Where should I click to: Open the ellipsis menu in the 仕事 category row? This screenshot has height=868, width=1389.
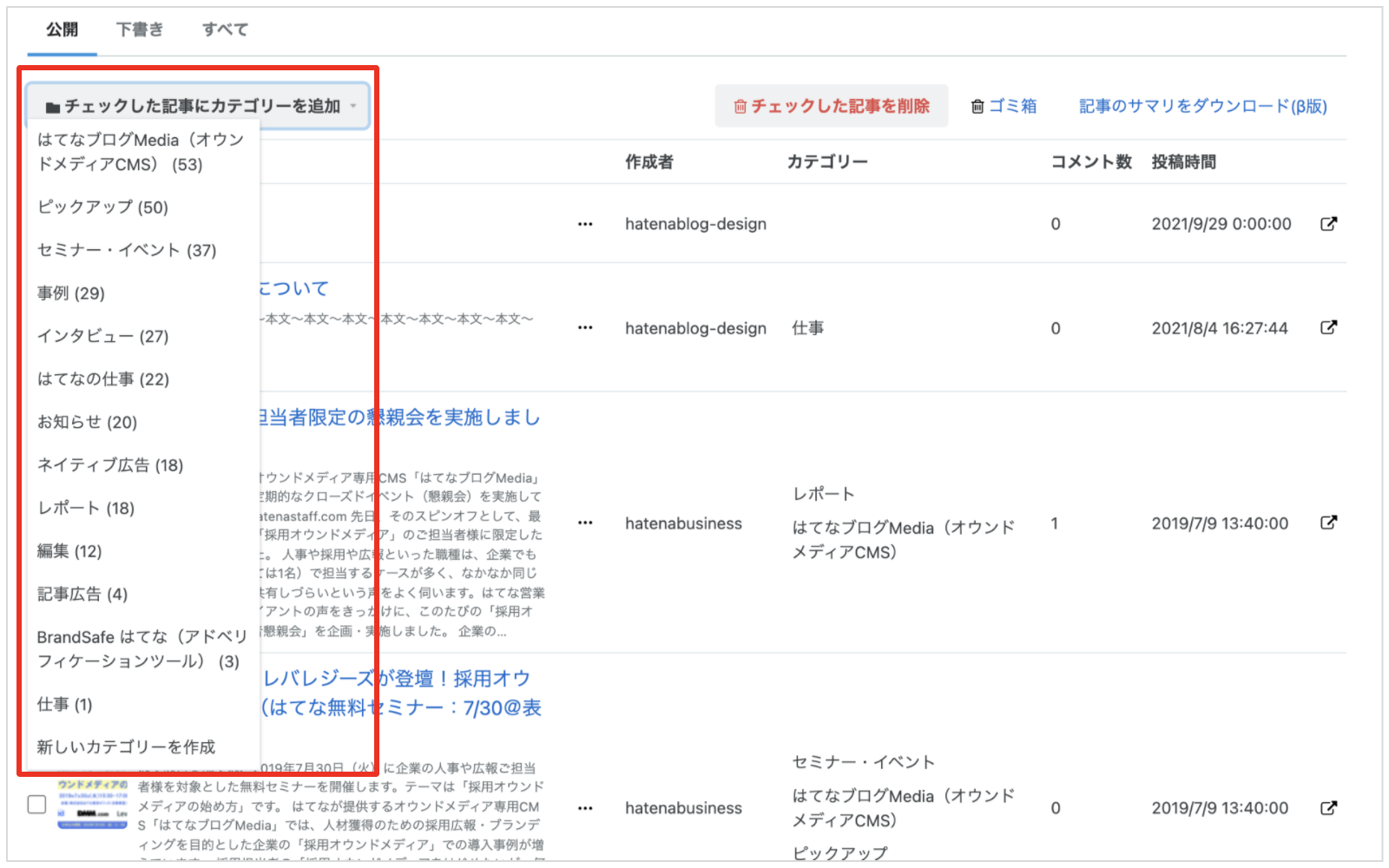tap(585, 328)
